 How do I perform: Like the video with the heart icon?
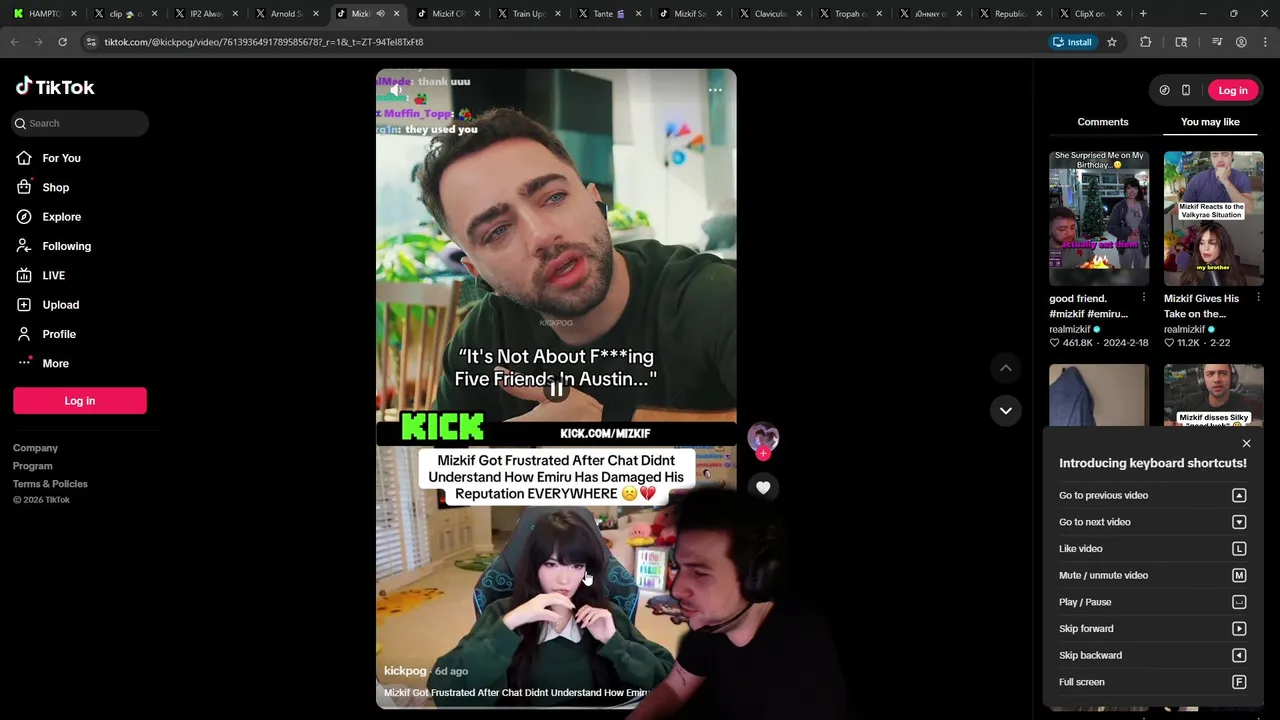coord(763,487)
